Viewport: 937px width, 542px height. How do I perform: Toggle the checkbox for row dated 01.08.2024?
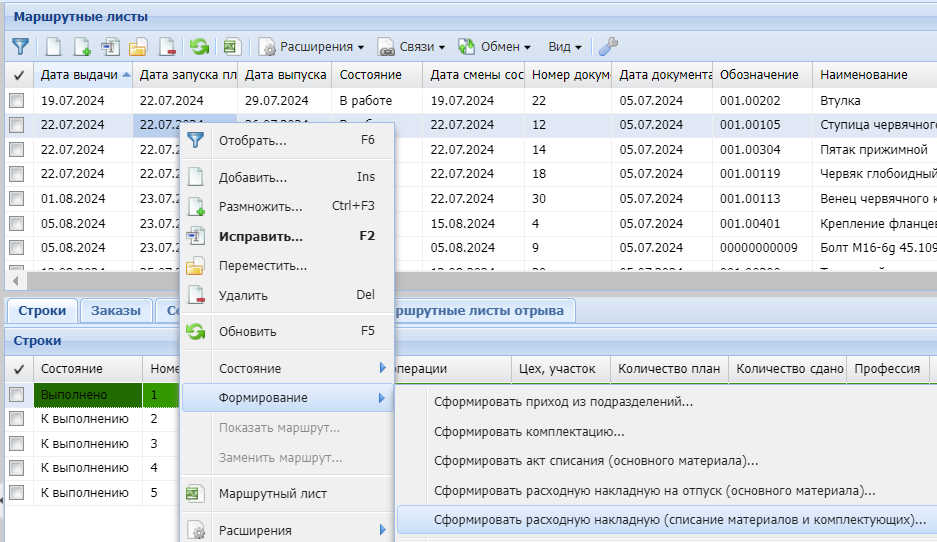pos(17,198)
